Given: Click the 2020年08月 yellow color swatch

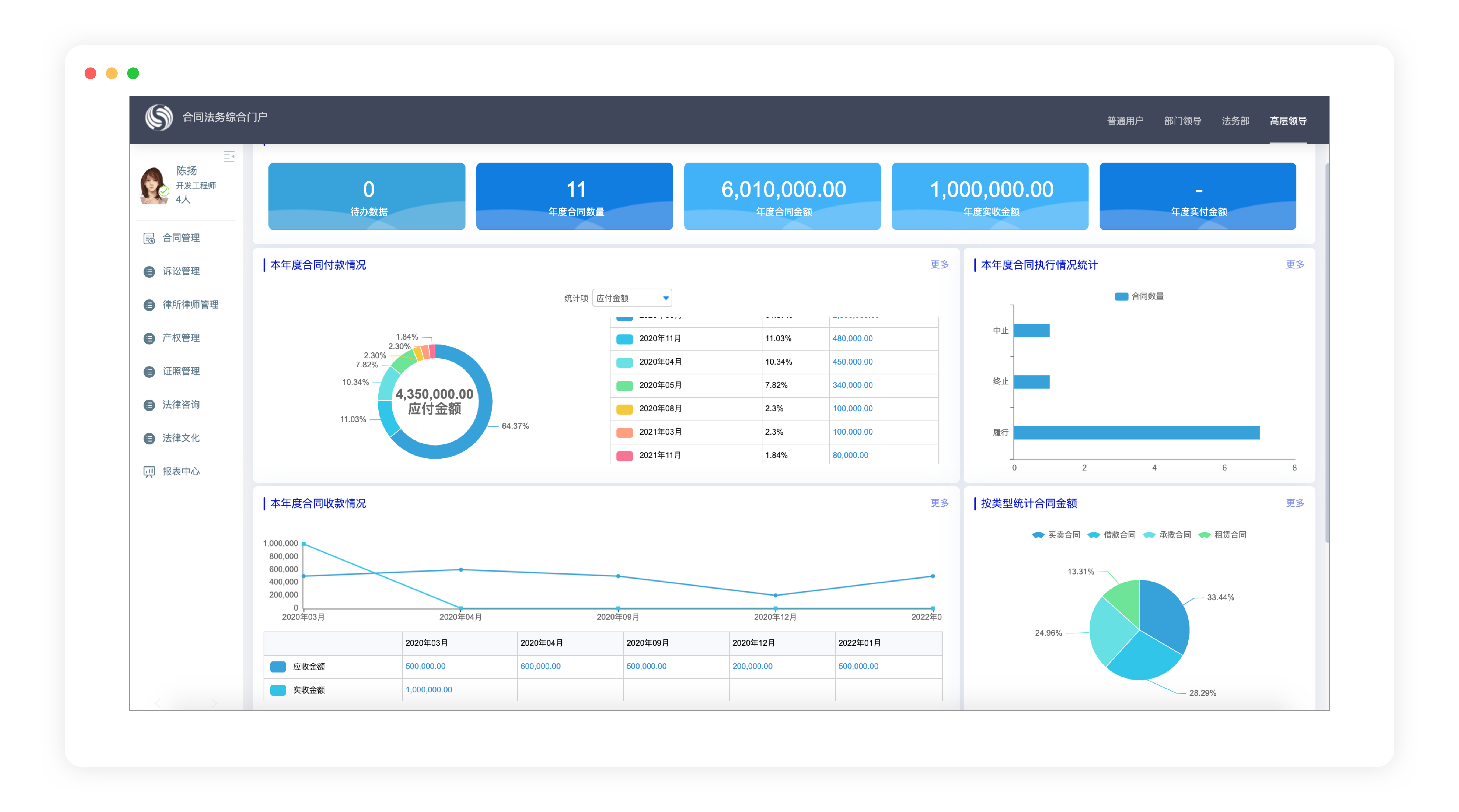Looking at the screenshot, I should [x=624, y=409].
